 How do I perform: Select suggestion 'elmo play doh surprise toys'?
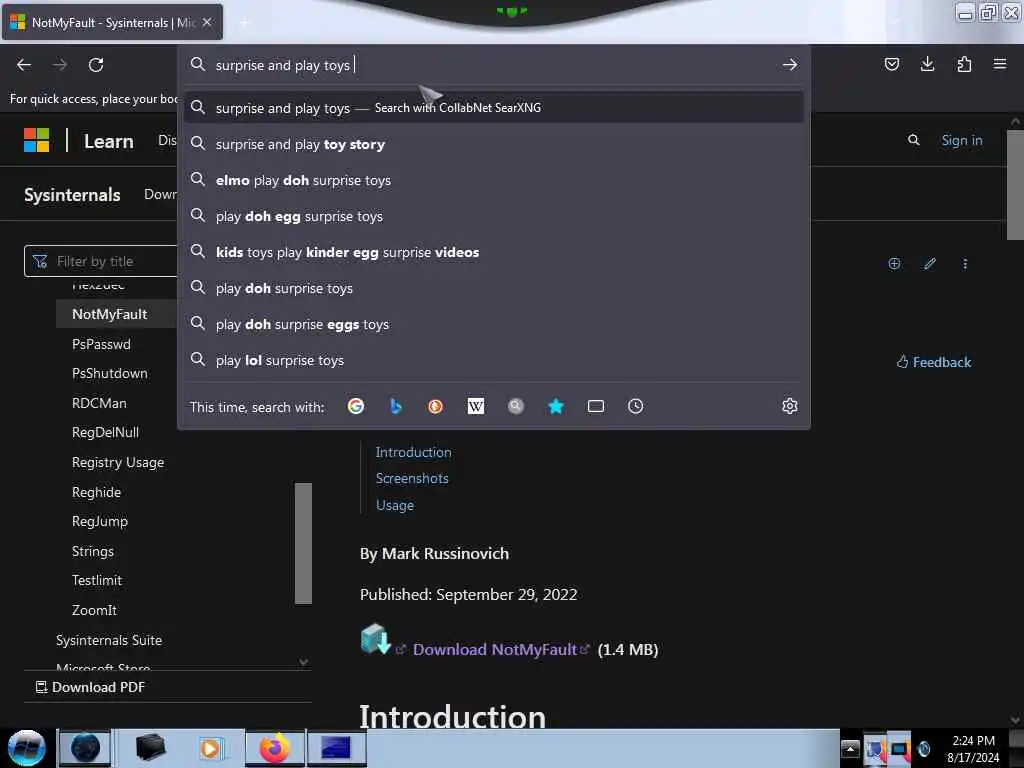click(x=494, y=180)
